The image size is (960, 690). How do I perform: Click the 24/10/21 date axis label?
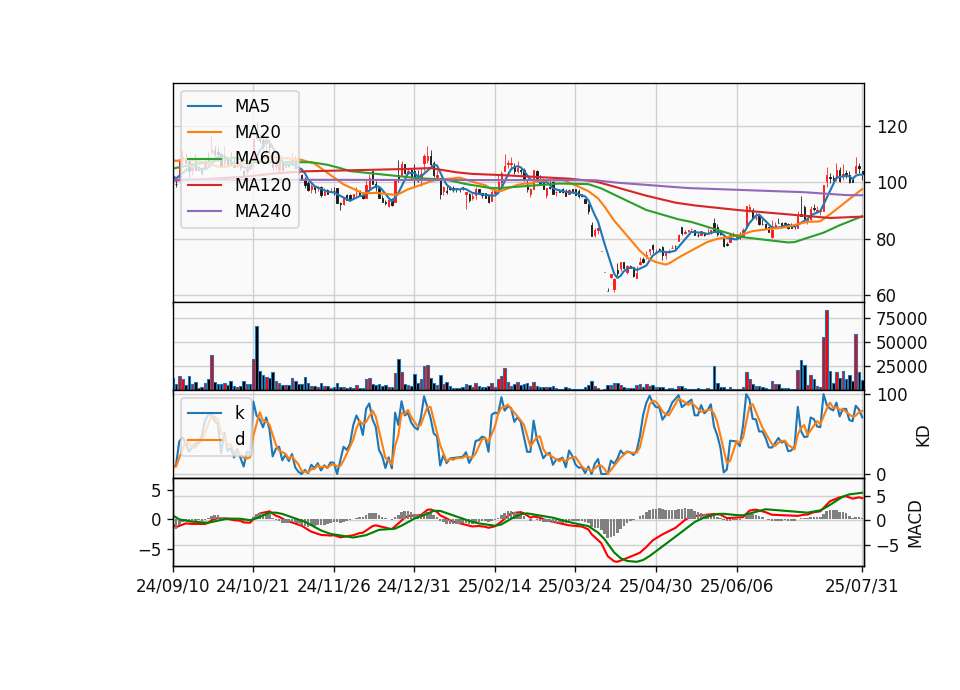click(x=253, y=586)
